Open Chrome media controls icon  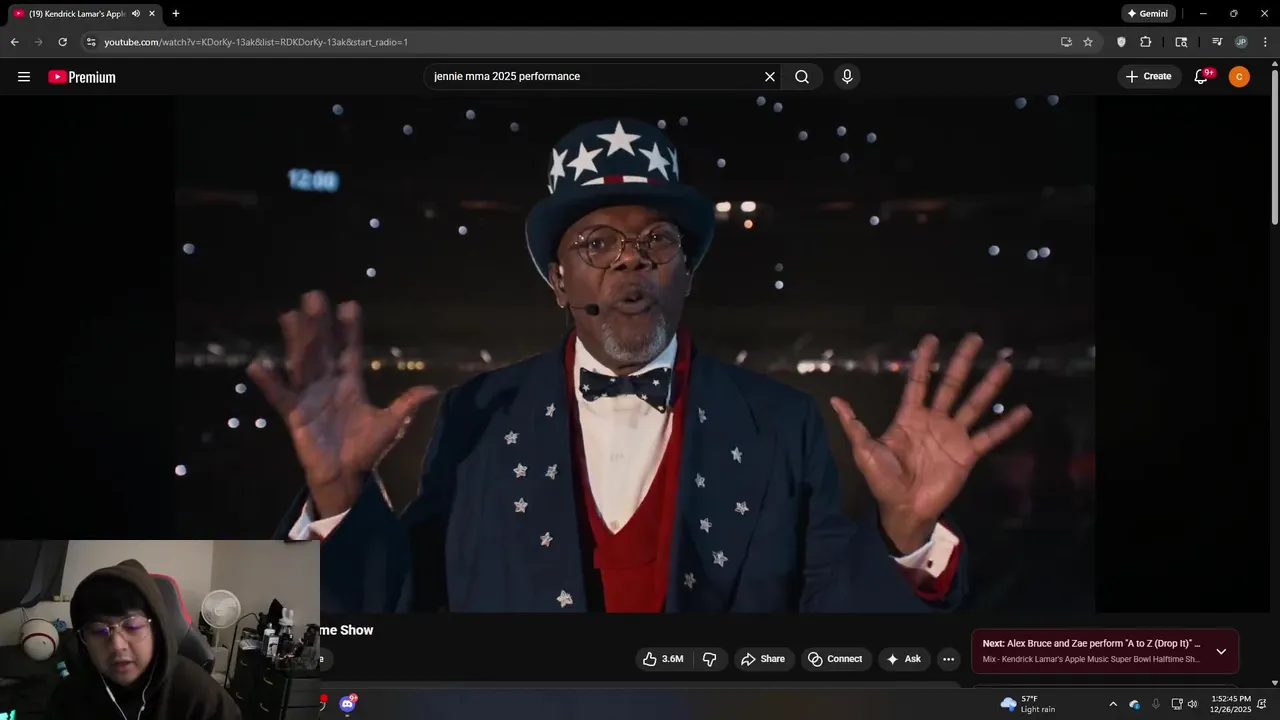pos(1217,42)
